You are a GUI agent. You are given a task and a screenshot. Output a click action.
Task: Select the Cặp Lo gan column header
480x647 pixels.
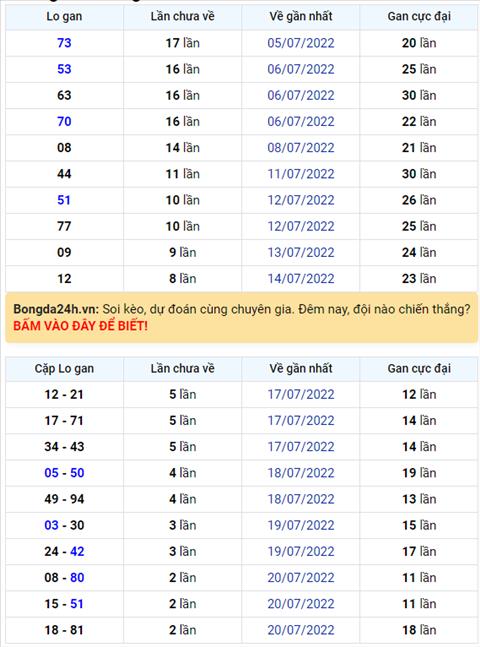[x=64, y=368]
